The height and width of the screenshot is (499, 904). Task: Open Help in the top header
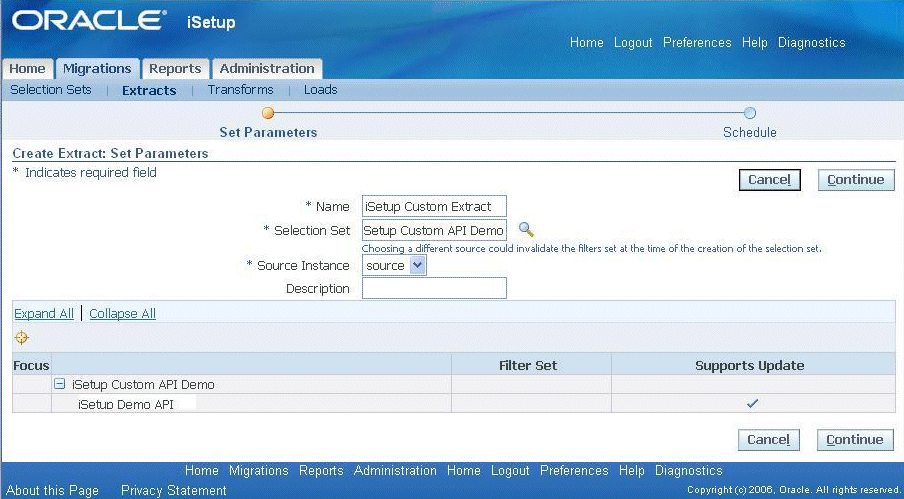point(754,43)
